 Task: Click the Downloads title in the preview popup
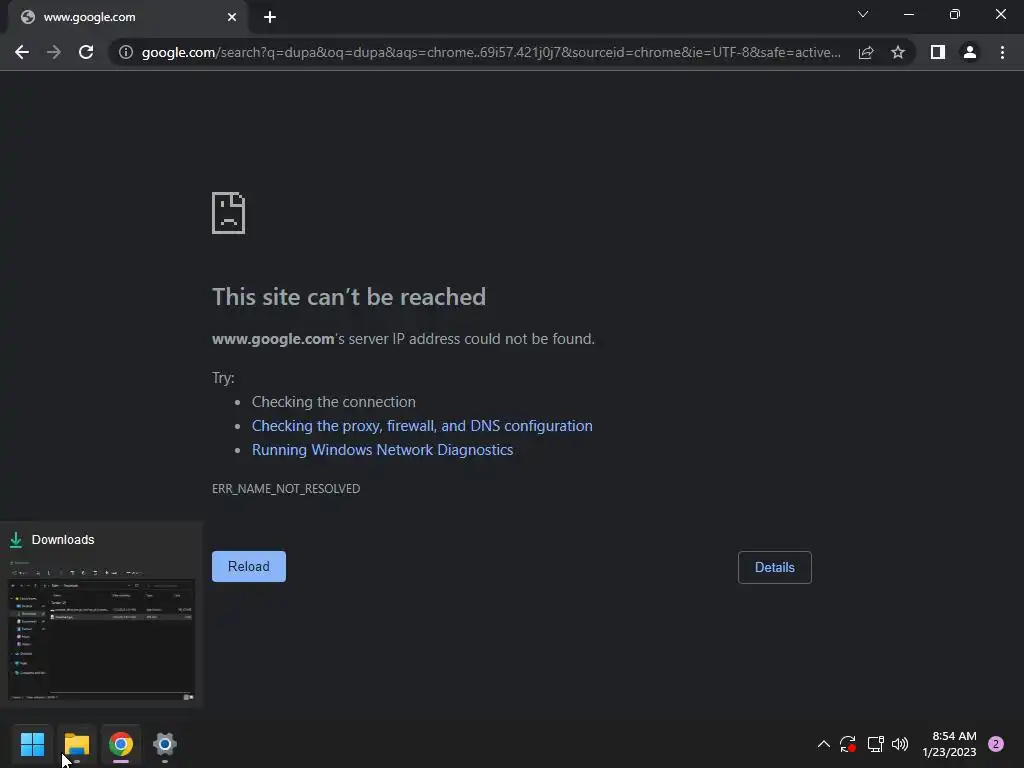(x=63, y=539)
